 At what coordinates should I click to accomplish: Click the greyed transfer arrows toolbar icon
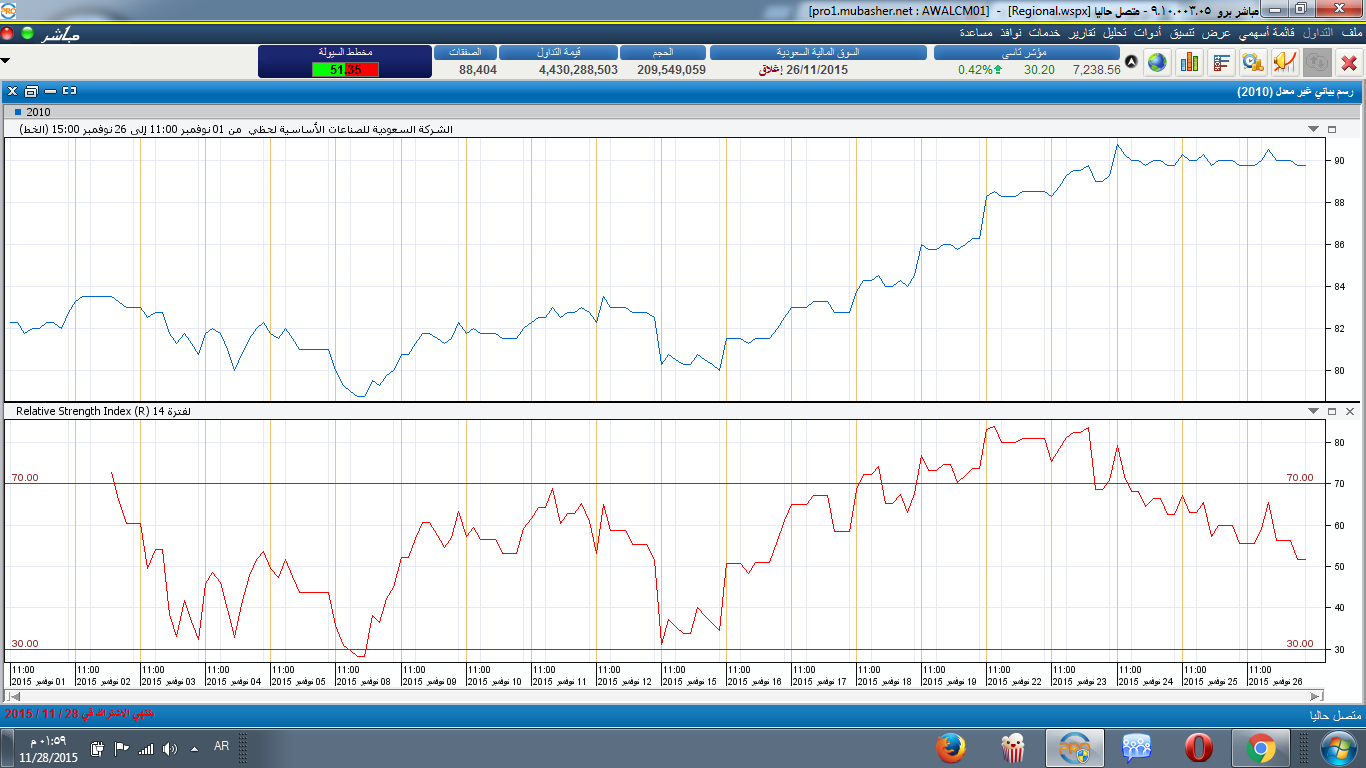point(1317,62)
